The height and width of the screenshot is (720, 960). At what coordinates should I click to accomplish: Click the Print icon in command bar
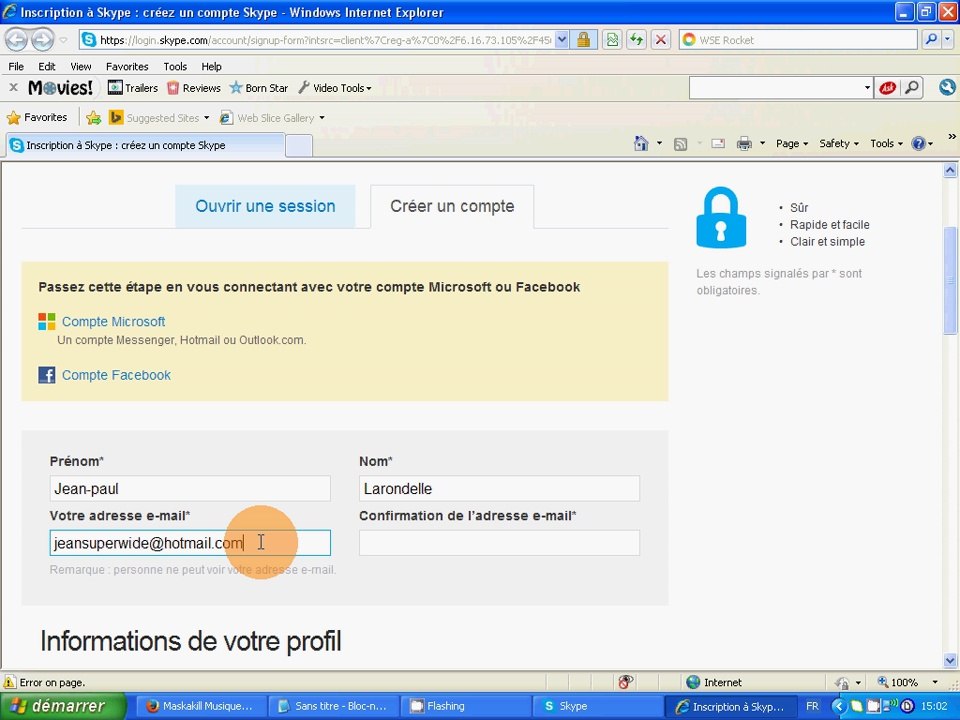[x=744, y=144]
